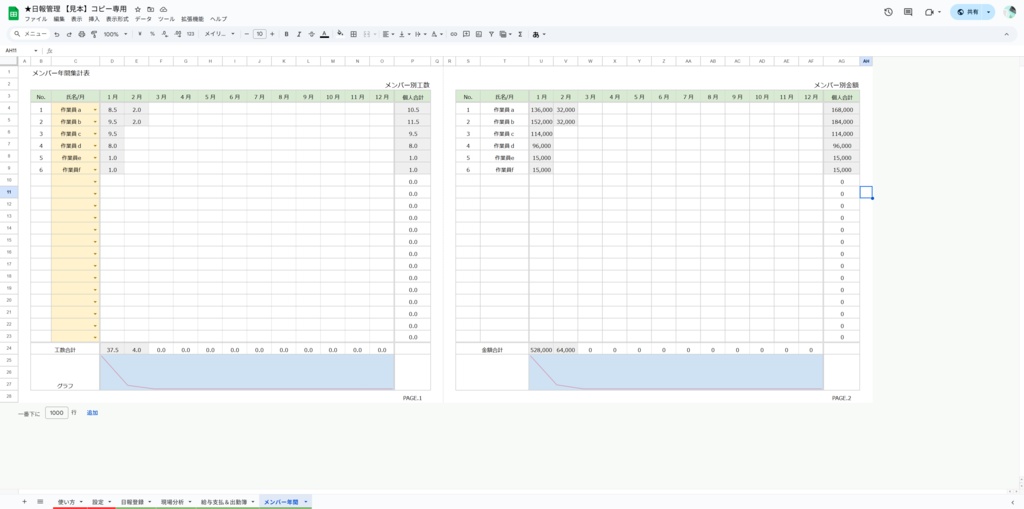Viewport: 1024px width, 509px height.
Task: Open the zoom 100% dropdown
Action: pos(116,34)
